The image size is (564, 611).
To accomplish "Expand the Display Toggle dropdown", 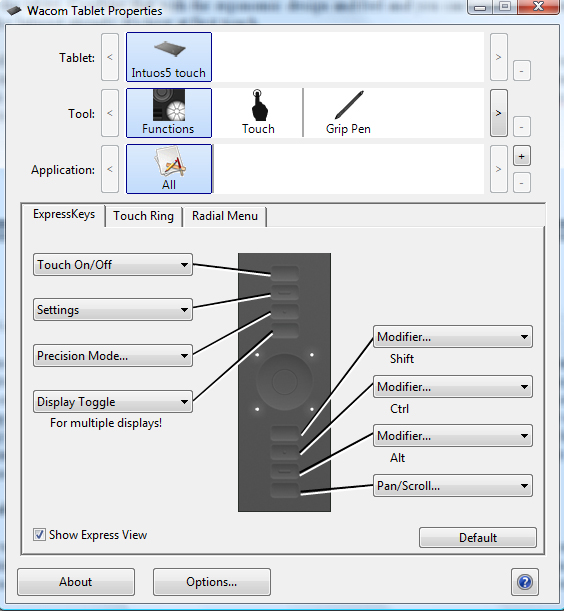I will click(113, 402).
